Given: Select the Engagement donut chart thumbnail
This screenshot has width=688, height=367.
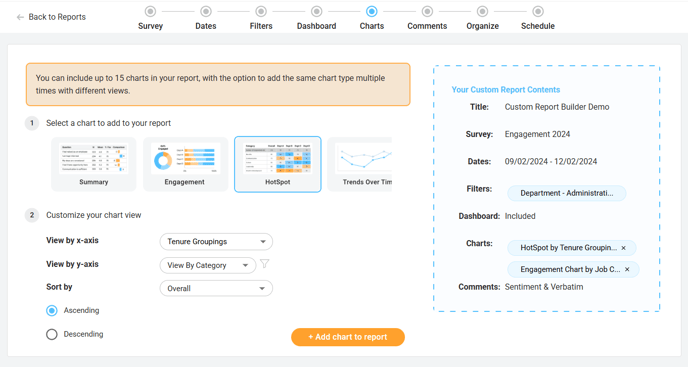Looking at the screenshot, I should click(185, 164).
